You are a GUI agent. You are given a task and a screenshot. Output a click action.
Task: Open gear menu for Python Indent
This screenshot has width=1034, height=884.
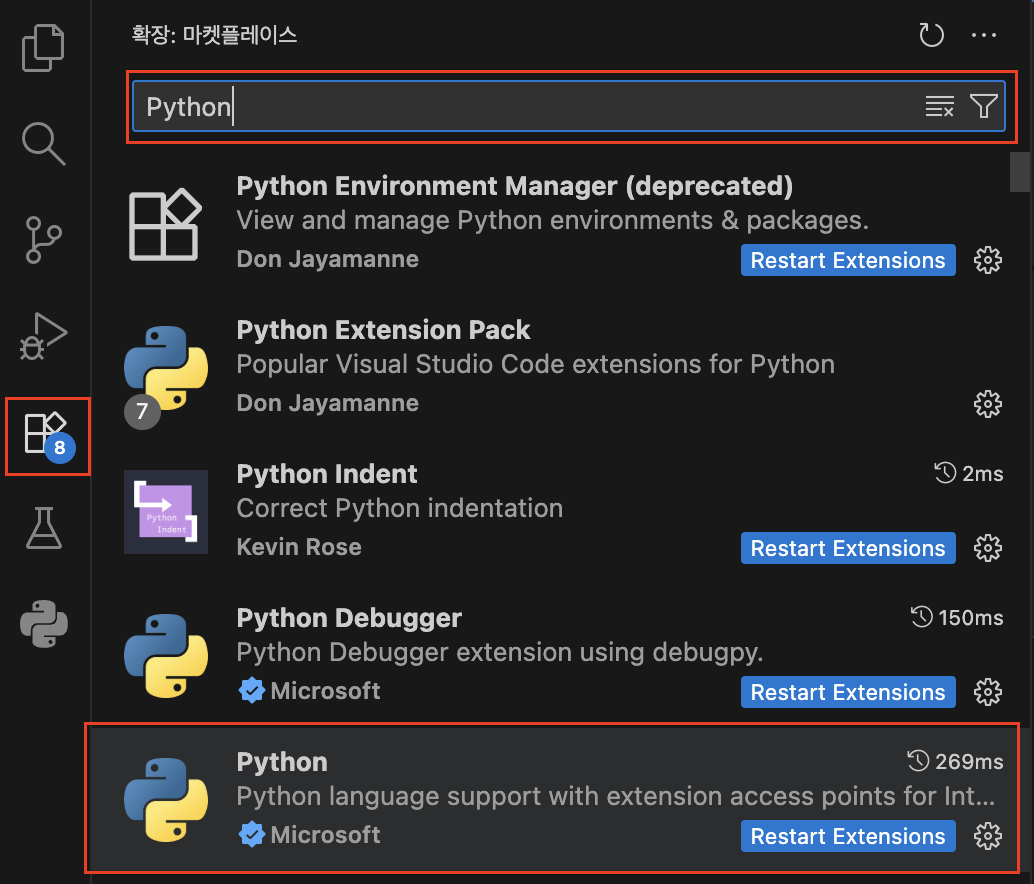(987, 548)
